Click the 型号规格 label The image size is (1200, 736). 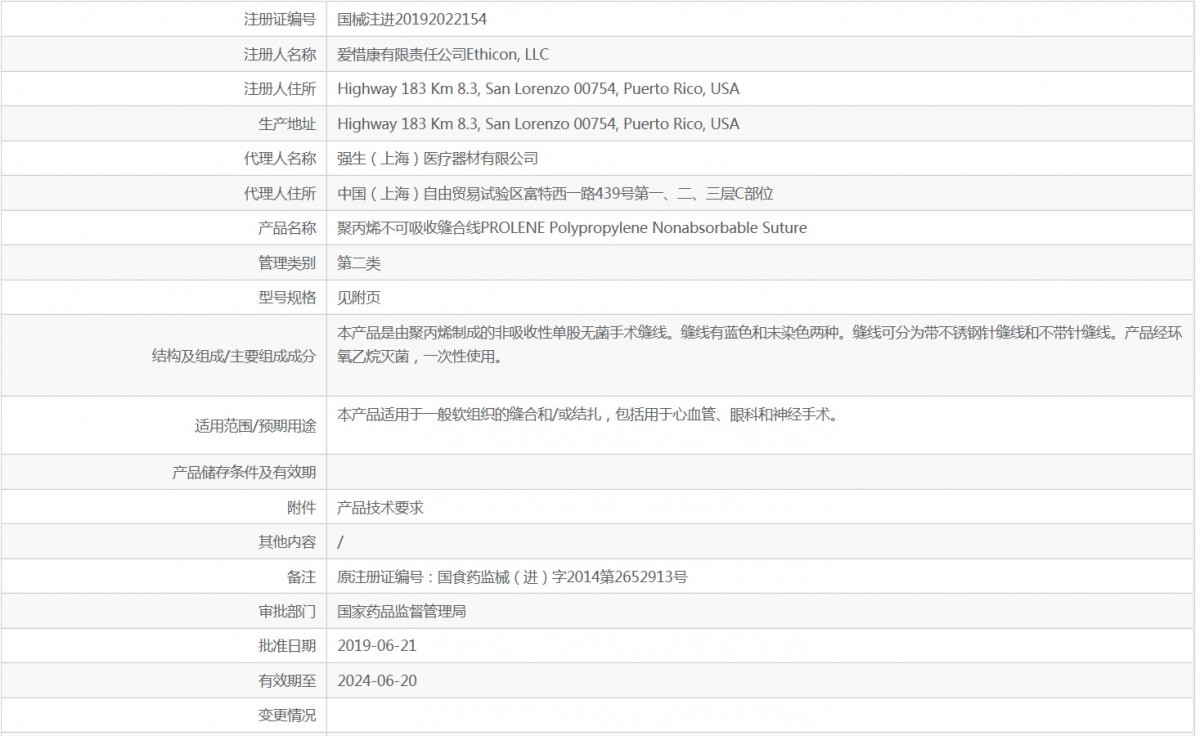[x=287, y=297]
